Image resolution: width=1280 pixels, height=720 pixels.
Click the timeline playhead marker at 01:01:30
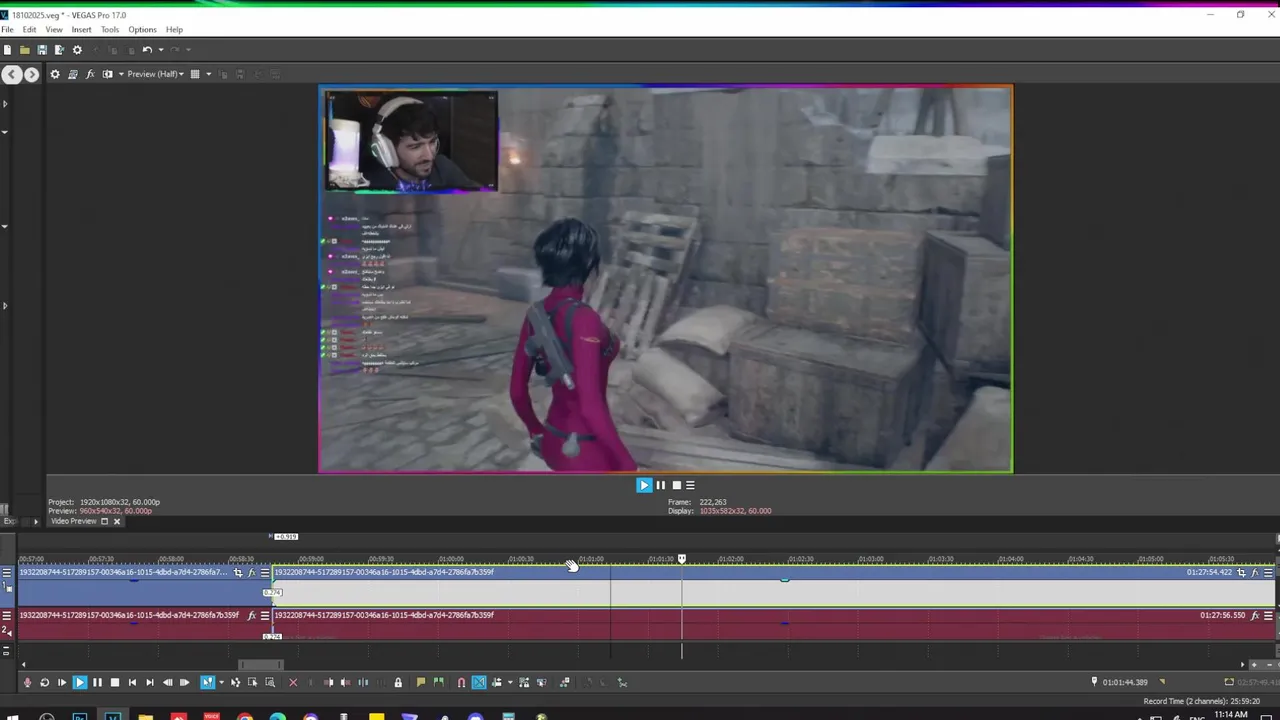coord(682,559)
